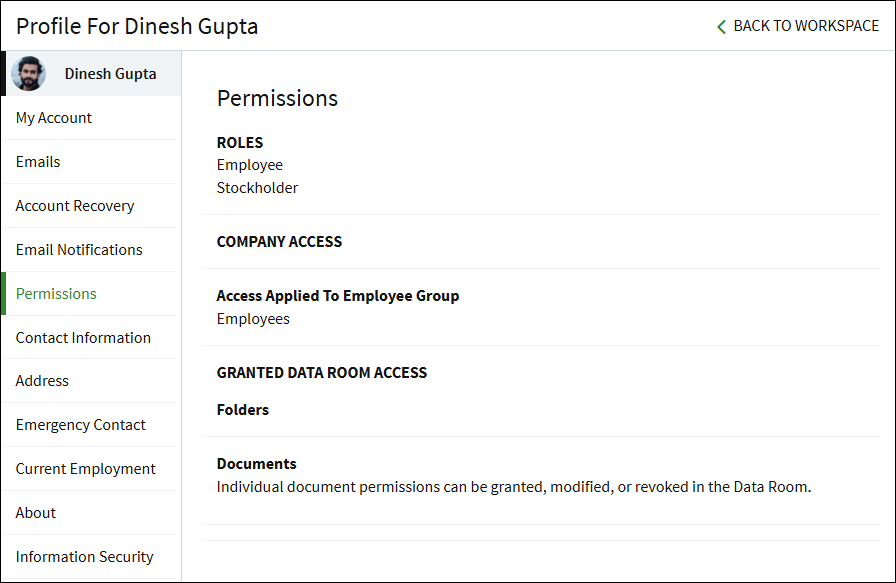Viewport: 896px width, 583px height.
Task: Click the Folders label under data room access
Action: [x=243, y=410]
